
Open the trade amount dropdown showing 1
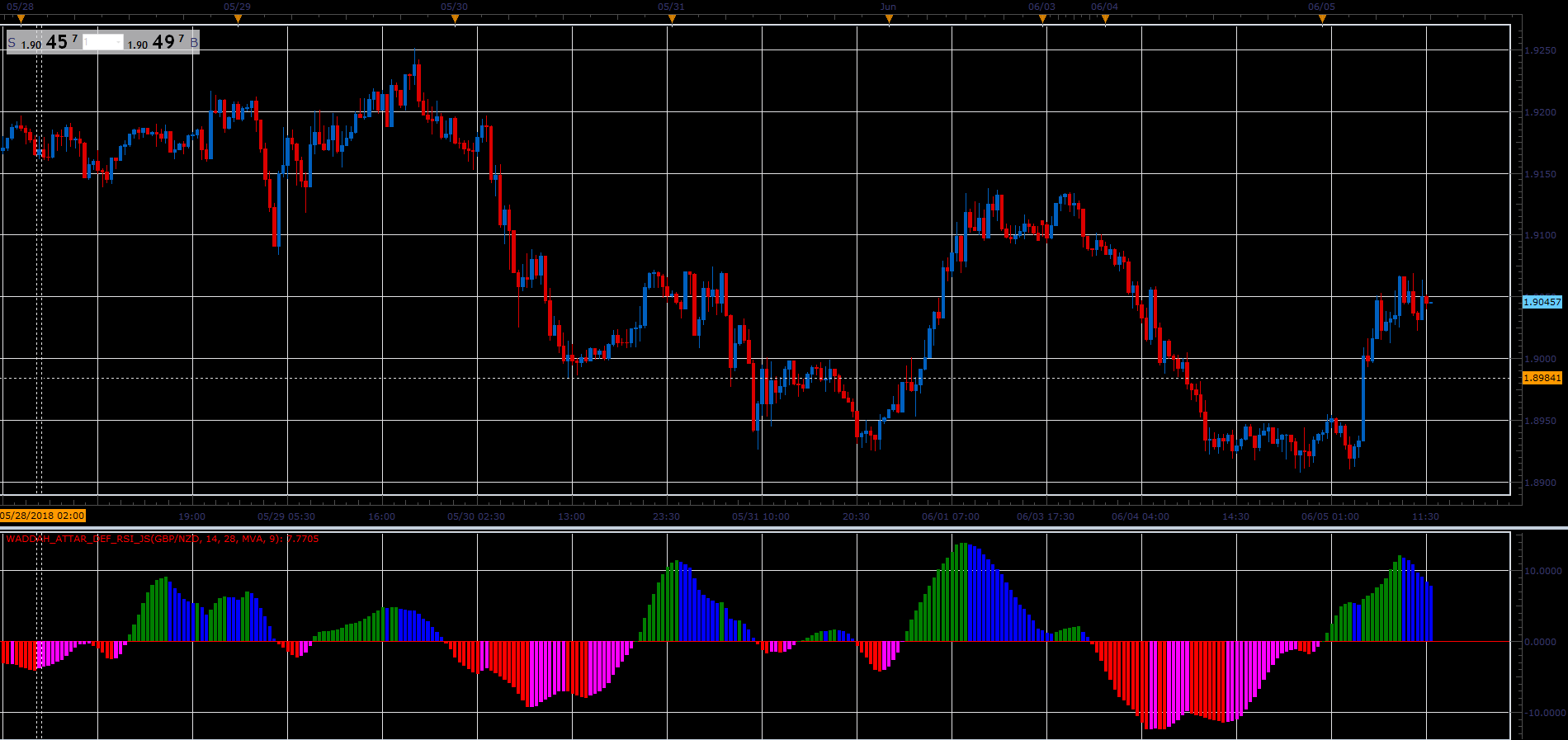(103, 41)
